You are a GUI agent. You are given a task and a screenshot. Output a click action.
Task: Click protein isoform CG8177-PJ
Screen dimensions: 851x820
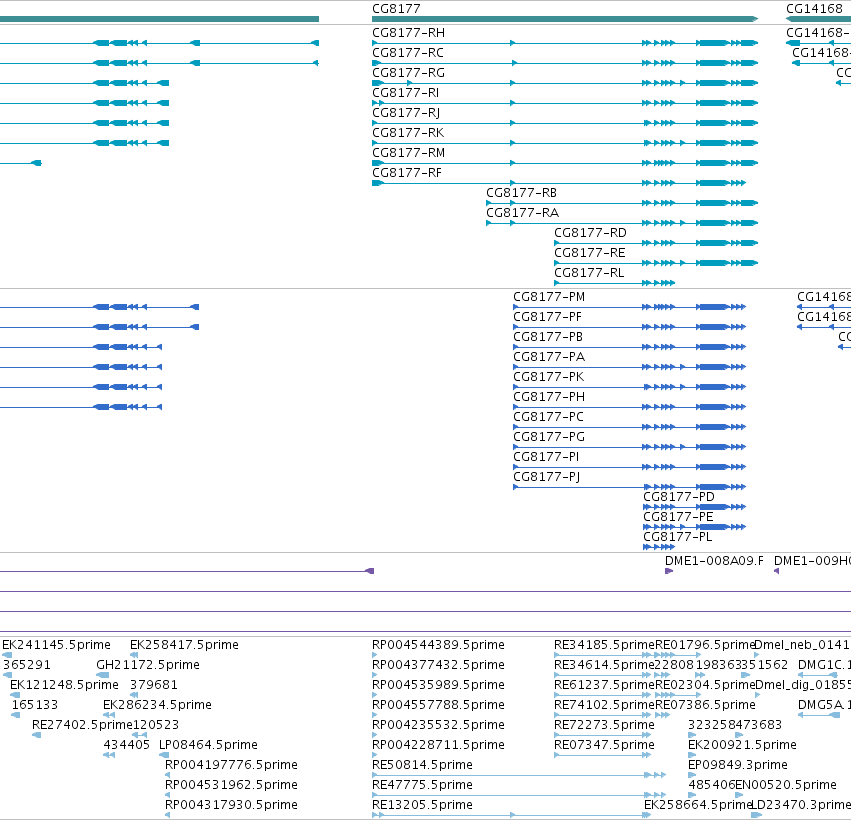[x=547, y=478]
